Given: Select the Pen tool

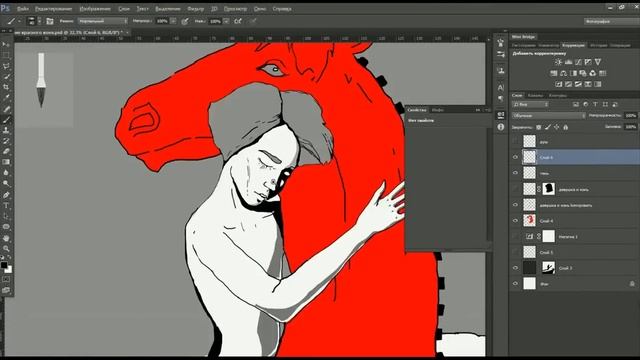Looking at the screenshot, I should [6, 195].
